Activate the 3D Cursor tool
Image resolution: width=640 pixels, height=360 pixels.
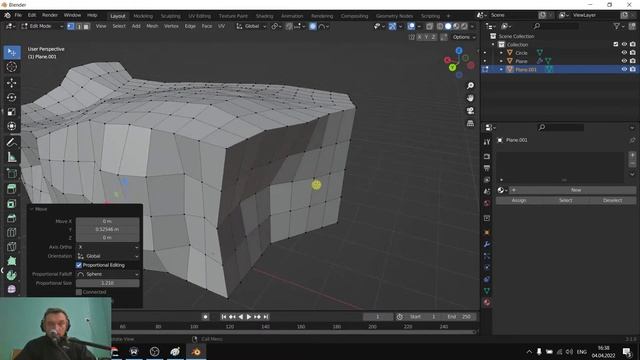pos(11,67)
